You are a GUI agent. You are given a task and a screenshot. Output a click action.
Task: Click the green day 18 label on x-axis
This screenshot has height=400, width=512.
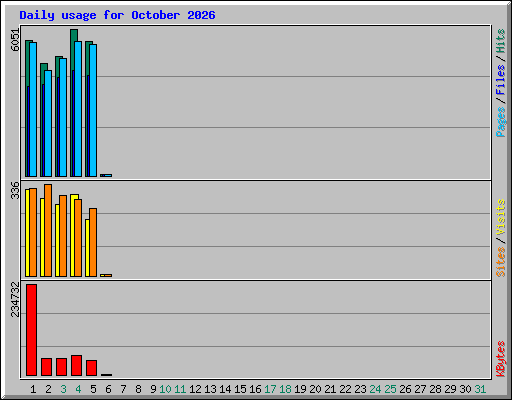click(x=285, y=389)
